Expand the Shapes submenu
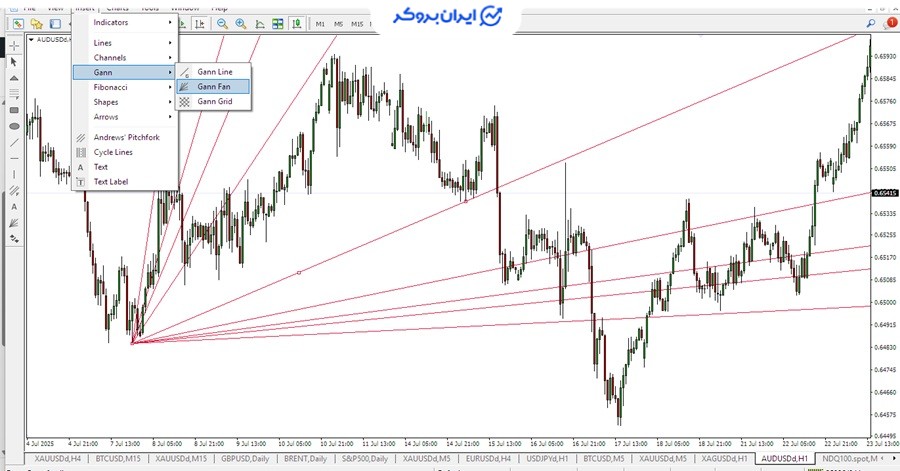The image size is (900, 471). (x=125, y=102)
